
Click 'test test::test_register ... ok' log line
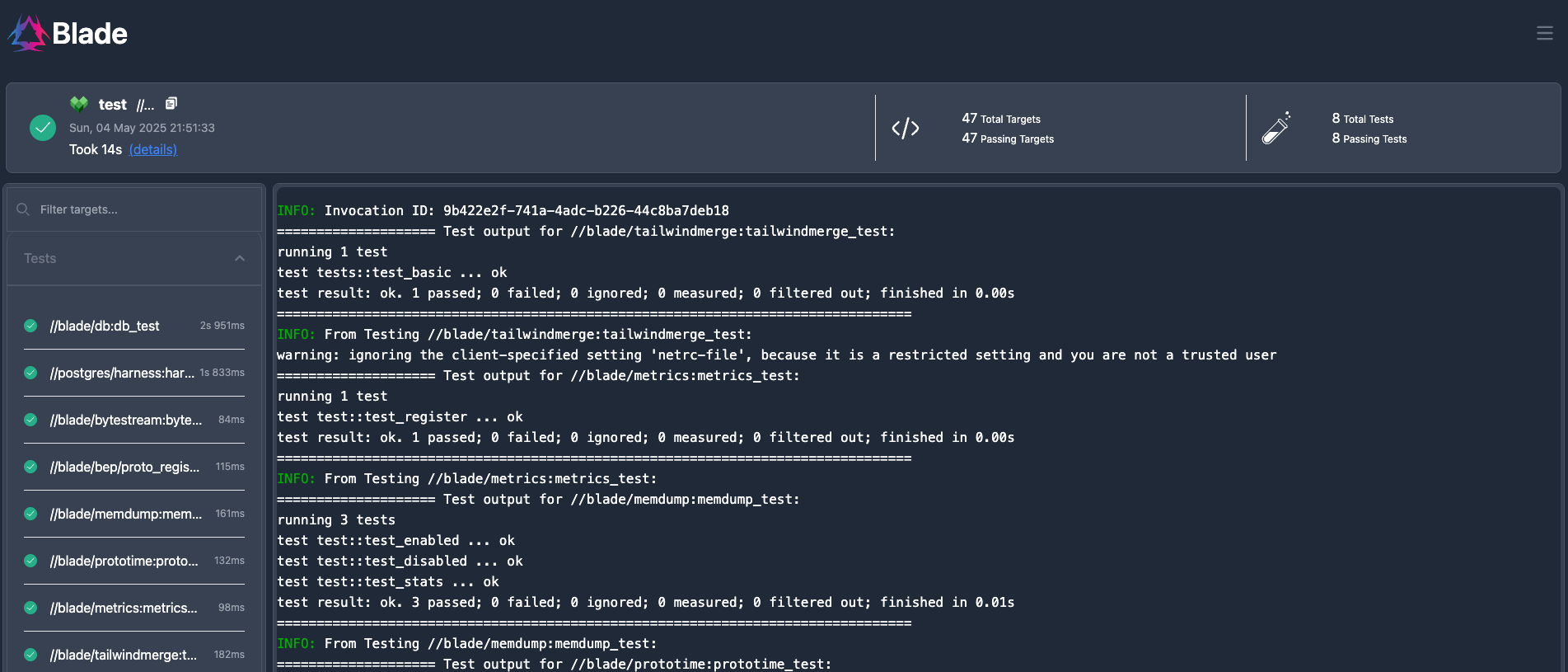[x=400, y=416]
